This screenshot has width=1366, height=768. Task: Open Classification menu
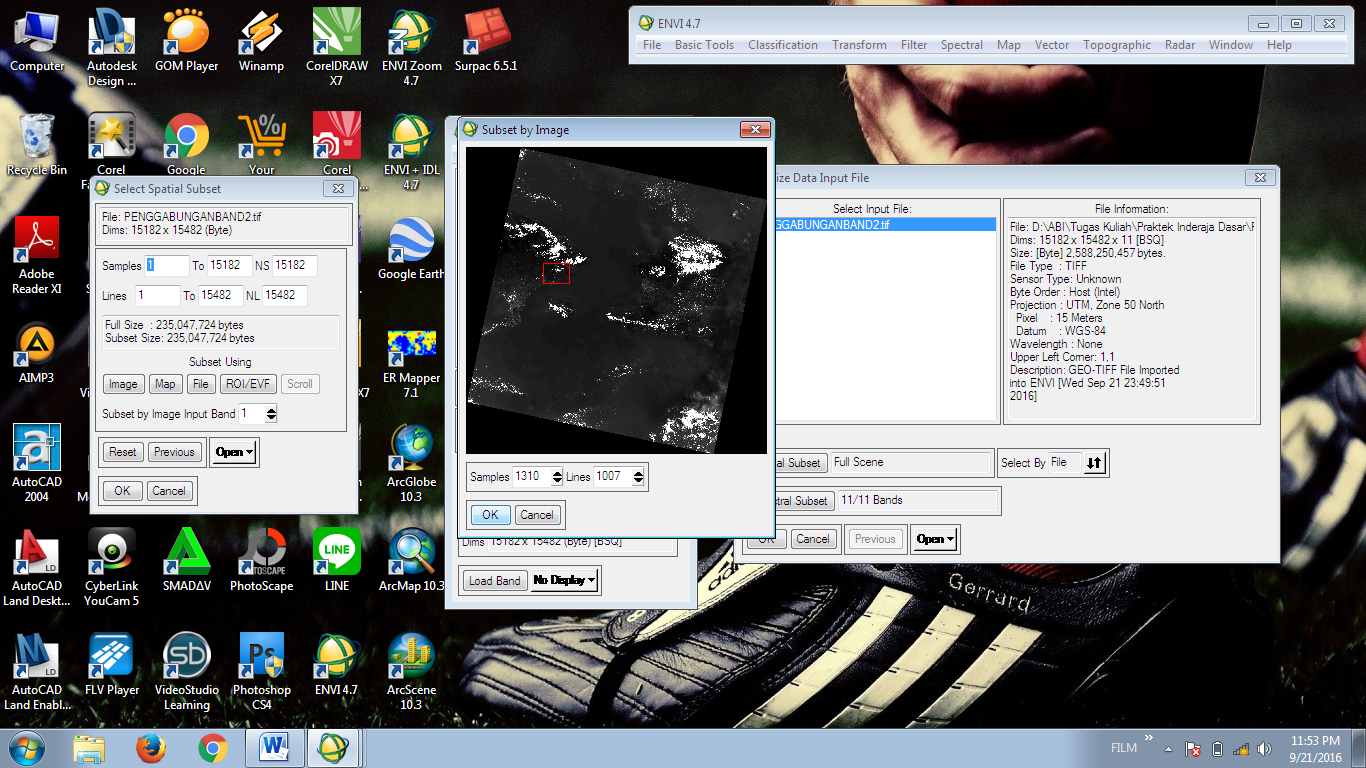[x=783, y=45]
